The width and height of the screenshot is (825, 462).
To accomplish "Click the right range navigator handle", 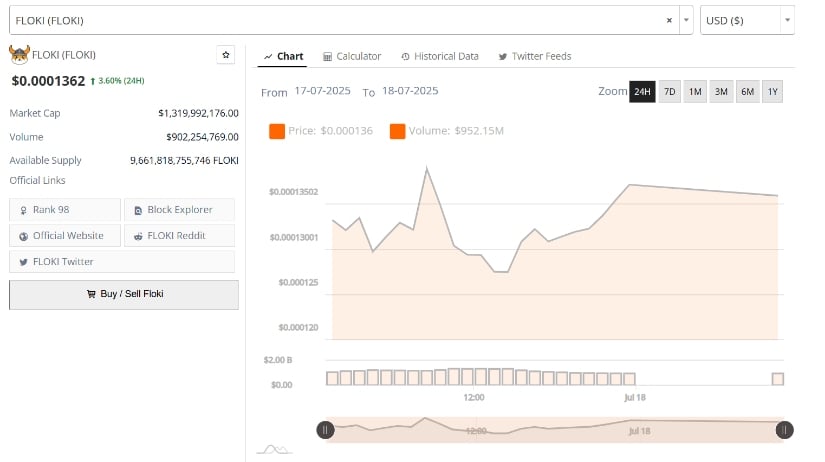I will click(784, 430).
